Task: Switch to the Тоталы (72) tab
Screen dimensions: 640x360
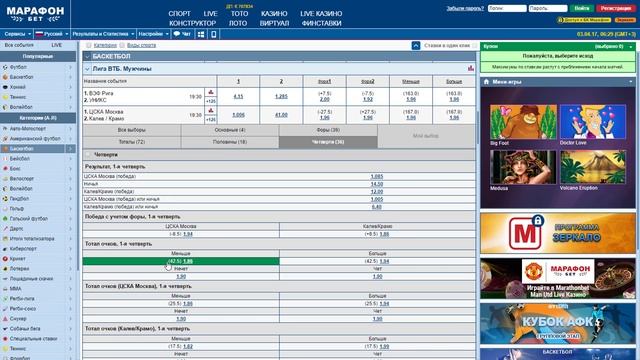Action: [x=132, y=142]
